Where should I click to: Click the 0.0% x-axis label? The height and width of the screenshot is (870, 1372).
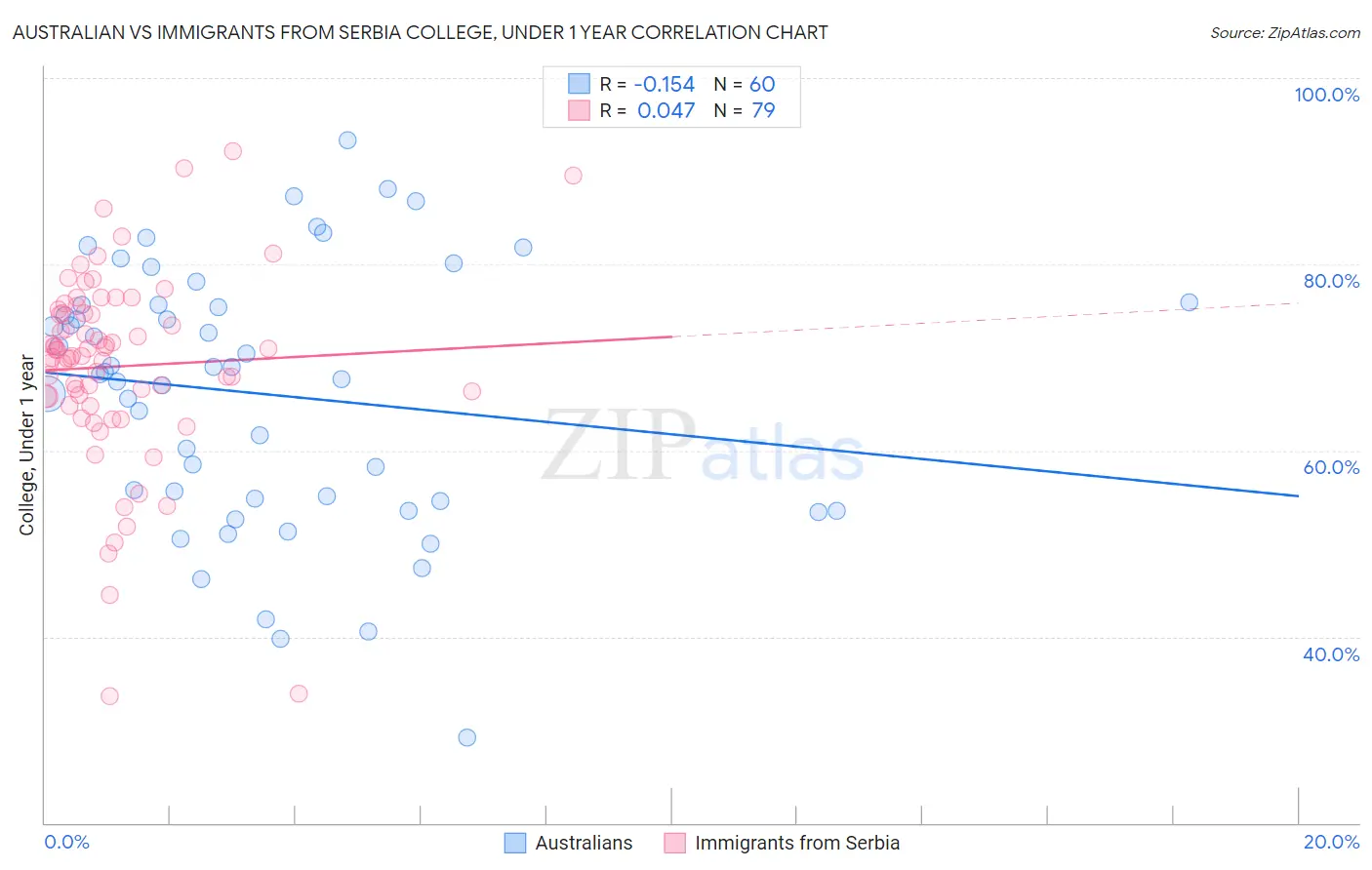point(66,842)
